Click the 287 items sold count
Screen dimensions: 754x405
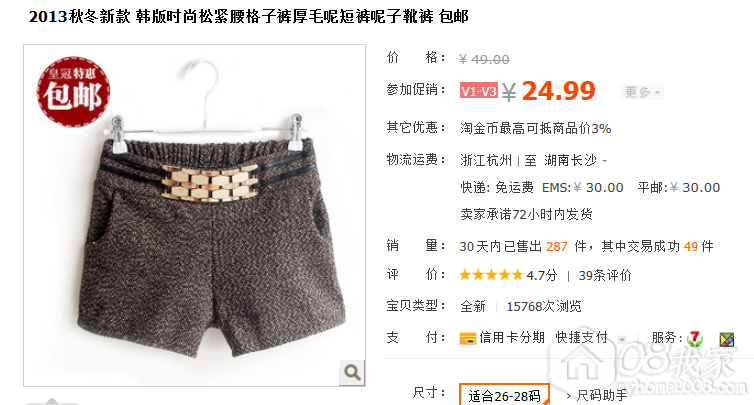tap(557, 247)
